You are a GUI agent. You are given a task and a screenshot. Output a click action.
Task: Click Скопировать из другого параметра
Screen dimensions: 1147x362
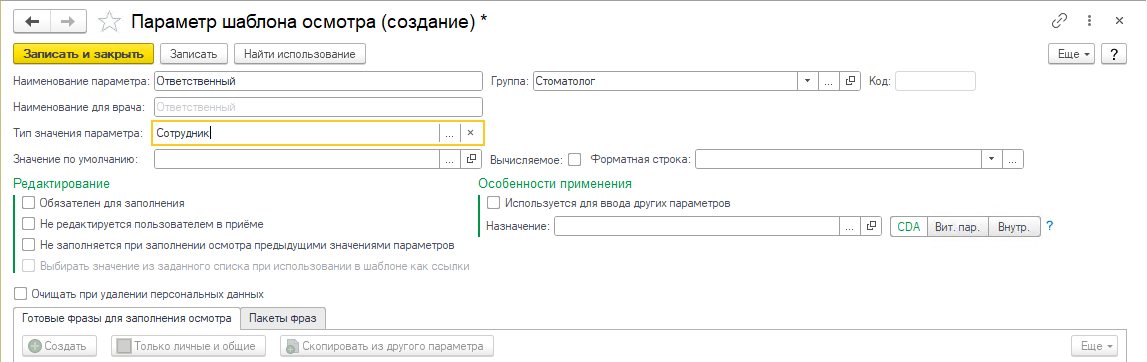387,345
